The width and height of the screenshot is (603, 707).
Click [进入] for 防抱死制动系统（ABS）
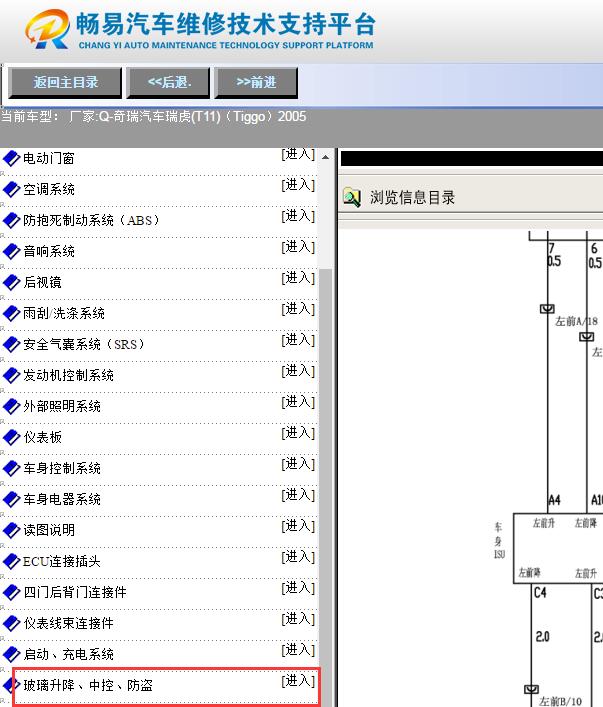point(298,216)
